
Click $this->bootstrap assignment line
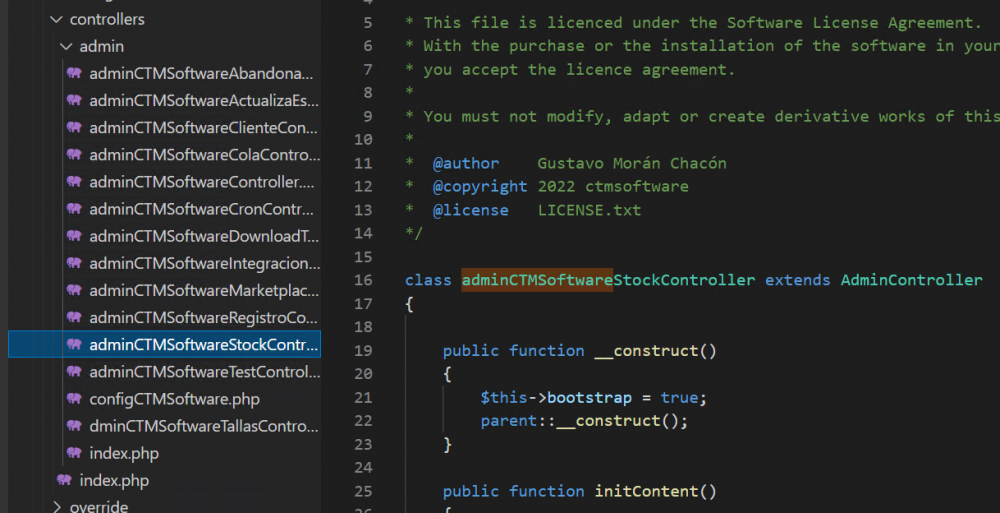(594, 398)
